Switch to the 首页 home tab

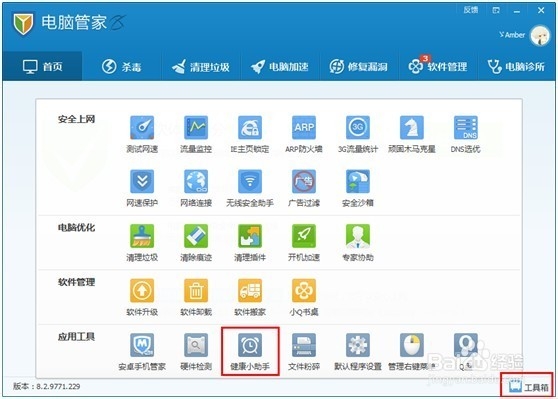click(x=42, y=66)
